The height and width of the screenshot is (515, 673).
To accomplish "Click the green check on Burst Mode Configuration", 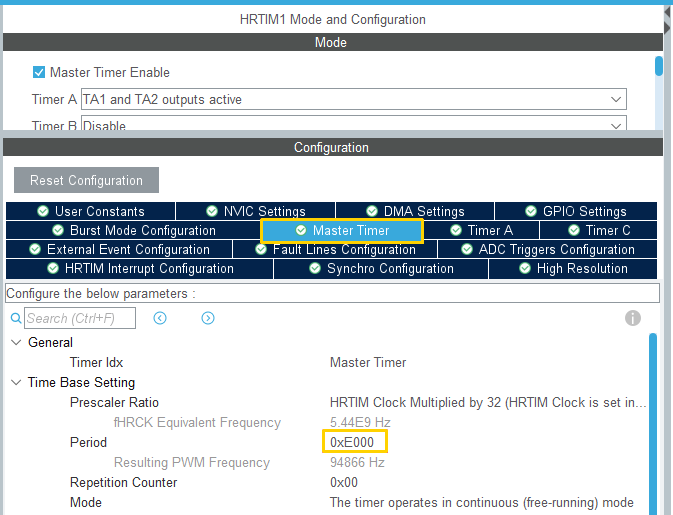I will tap(58, 230).
